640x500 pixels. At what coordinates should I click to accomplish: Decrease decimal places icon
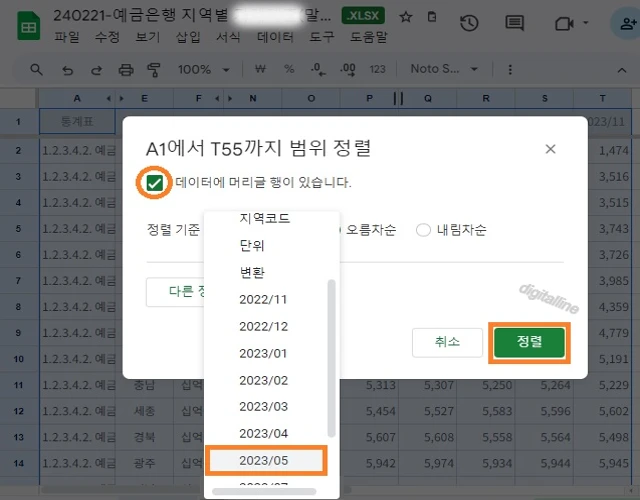click(x=318, y=69)
